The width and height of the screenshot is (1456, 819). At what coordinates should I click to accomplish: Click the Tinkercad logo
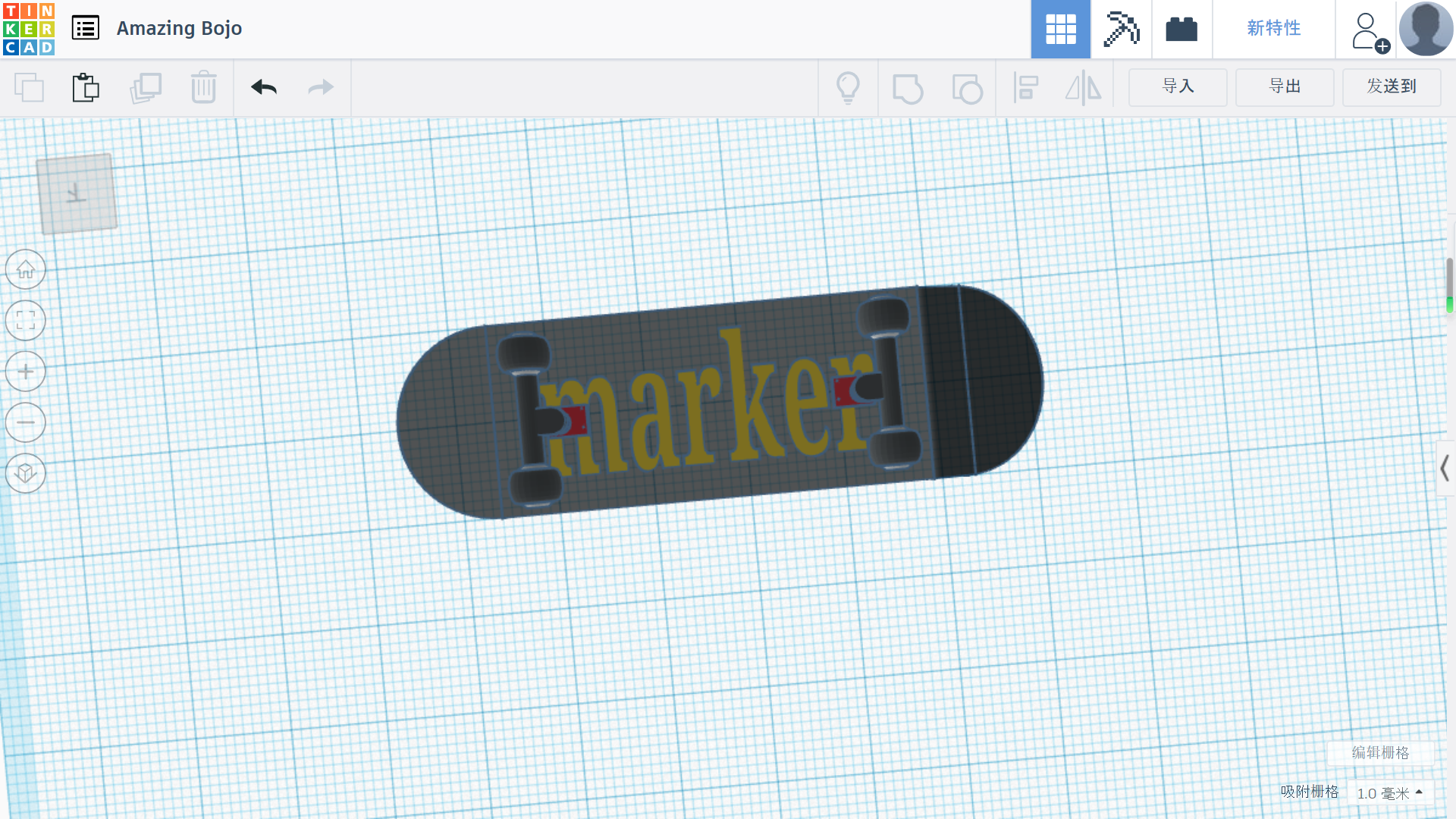pos(29,29)
